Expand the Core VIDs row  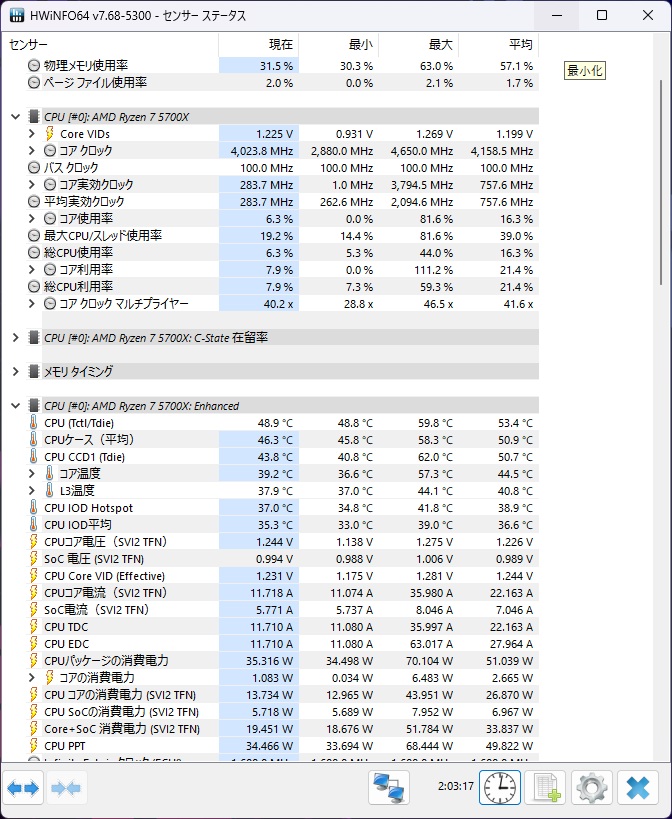[32, 134]
